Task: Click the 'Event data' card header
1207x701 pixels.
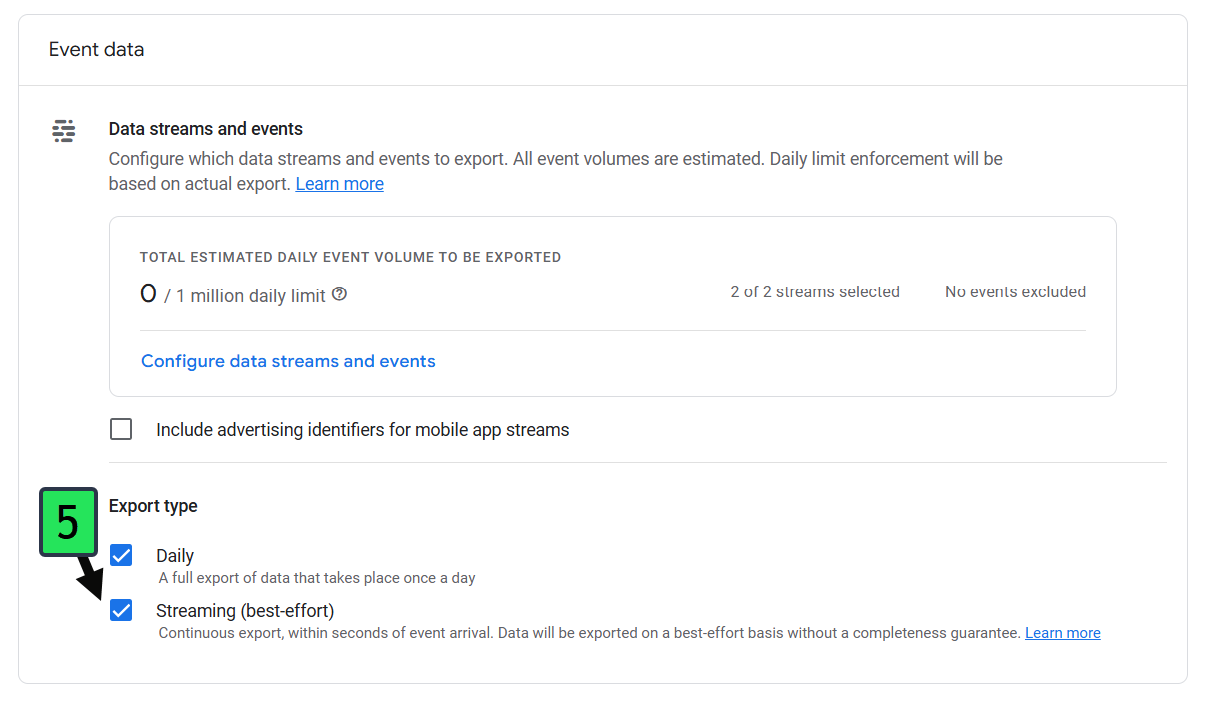Action: [96, 49]
